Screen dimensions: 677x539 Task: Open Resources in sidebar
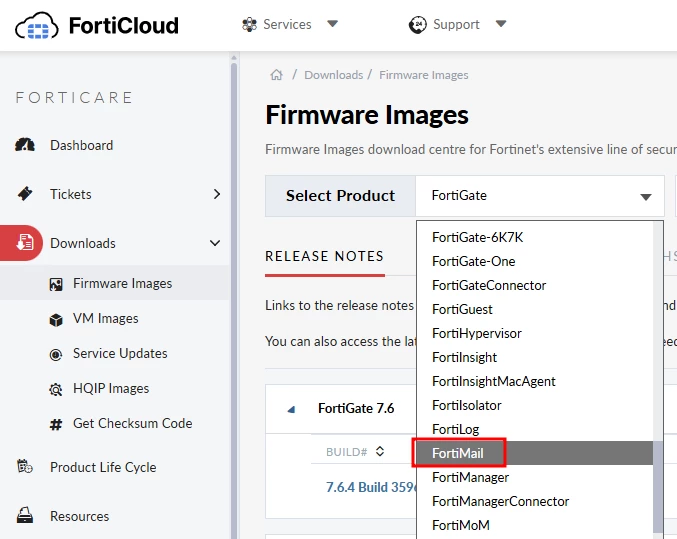79,516
